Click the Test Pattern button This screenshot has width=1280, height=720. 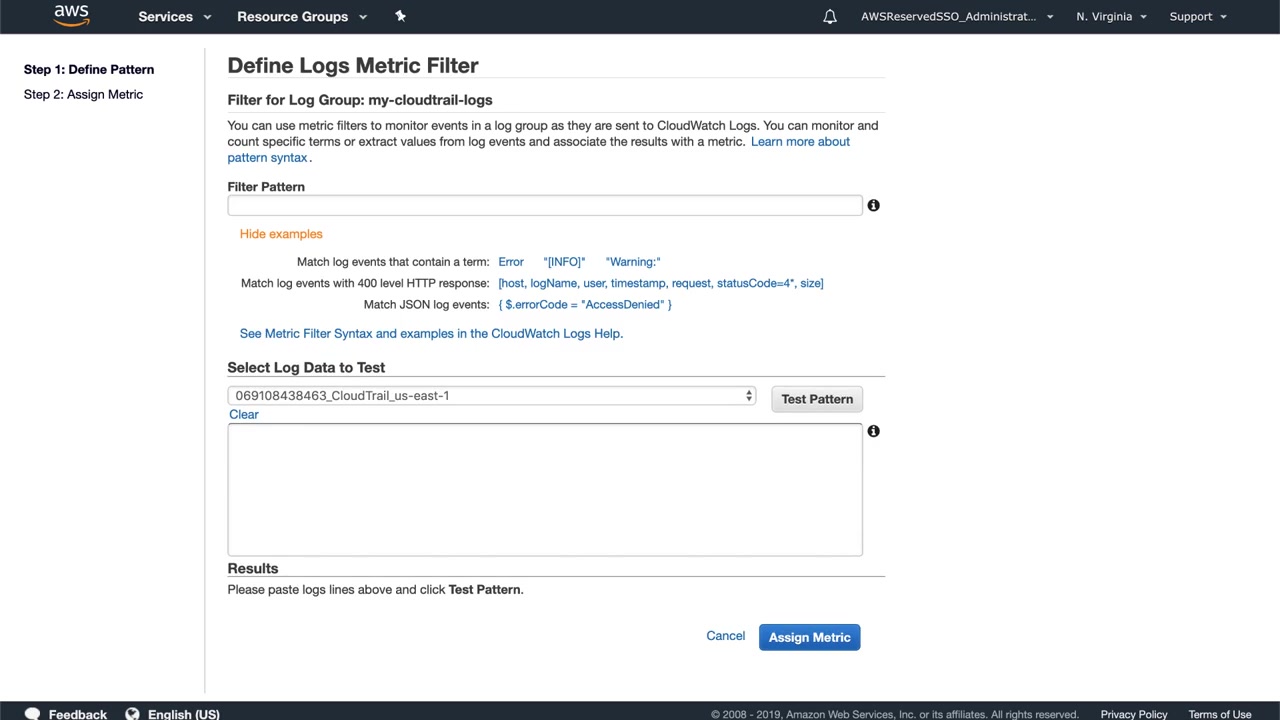(817, 399)
